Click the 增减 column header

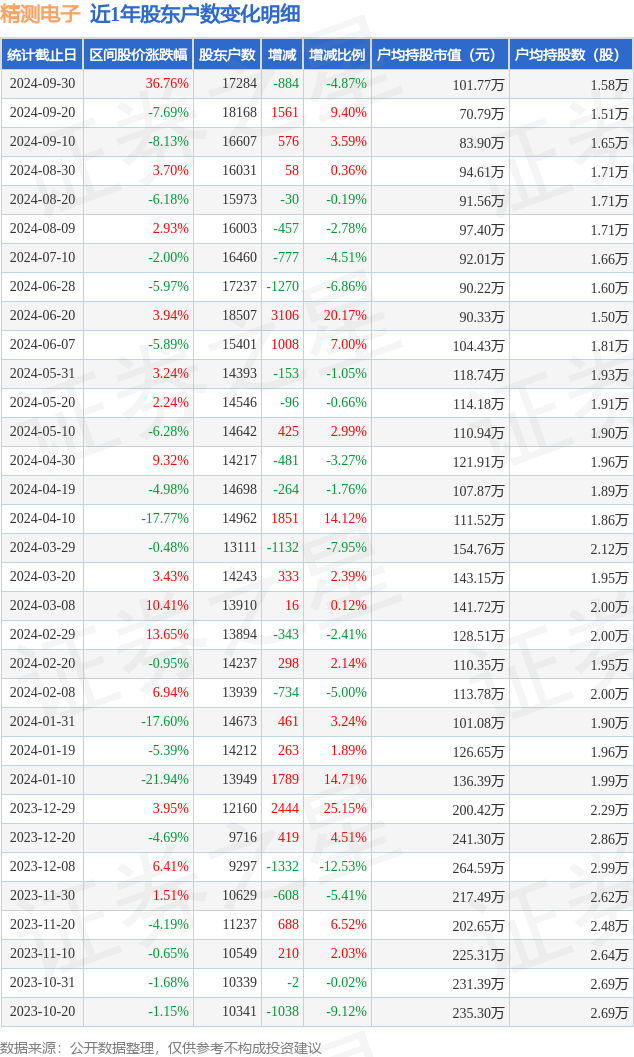coord(283,55)
